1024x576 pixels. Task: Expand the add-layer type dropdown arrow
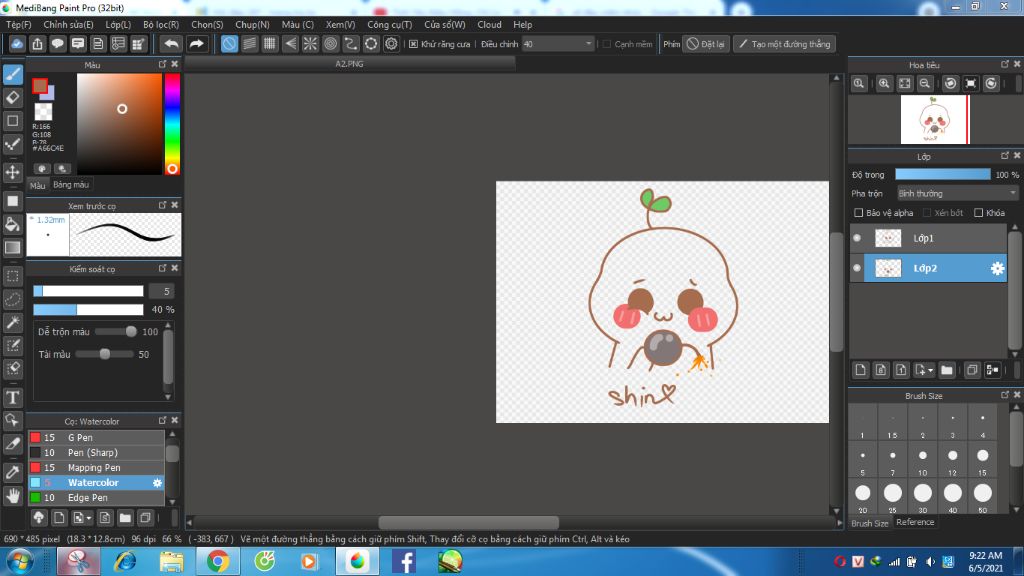pyautogui.click(x=931, y=370)
